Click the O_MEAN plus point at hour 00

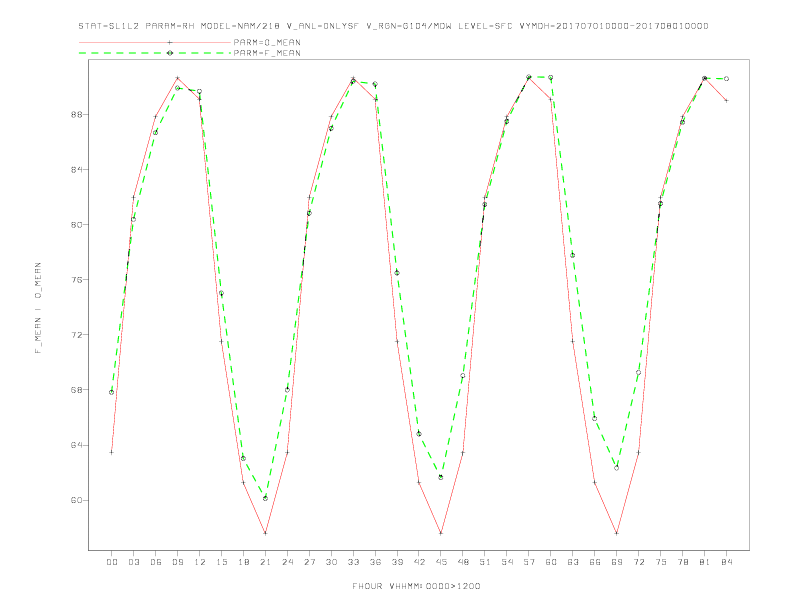(x=112, y=452)
